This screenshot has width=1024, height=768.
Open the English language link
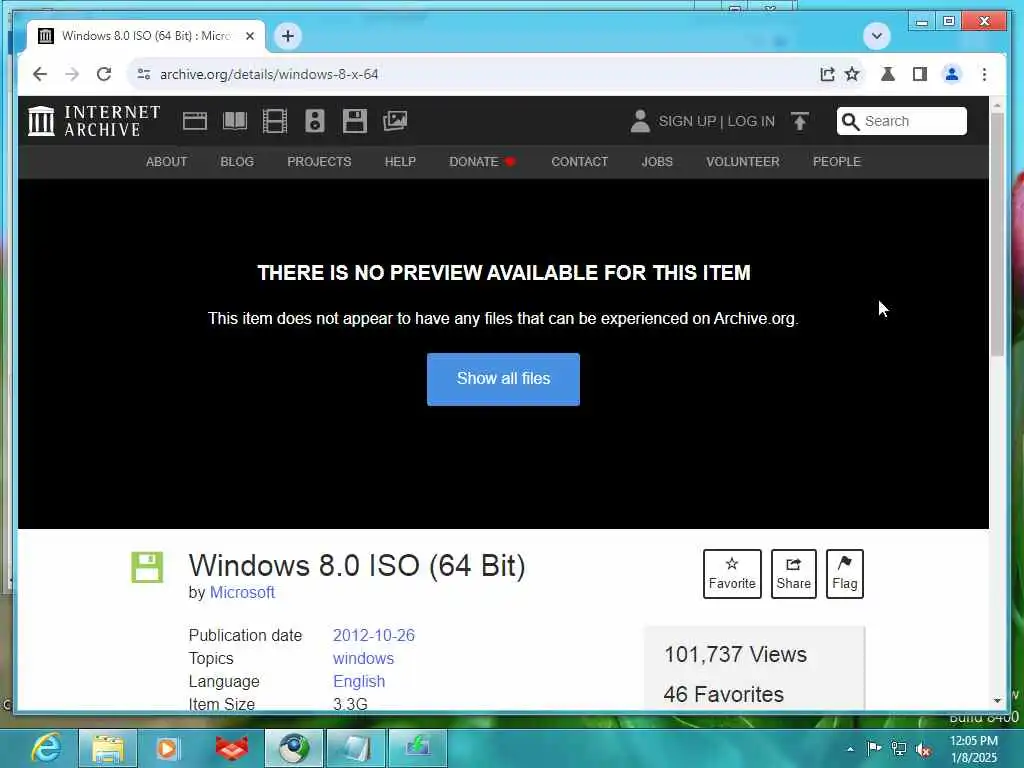pos(359,681)
